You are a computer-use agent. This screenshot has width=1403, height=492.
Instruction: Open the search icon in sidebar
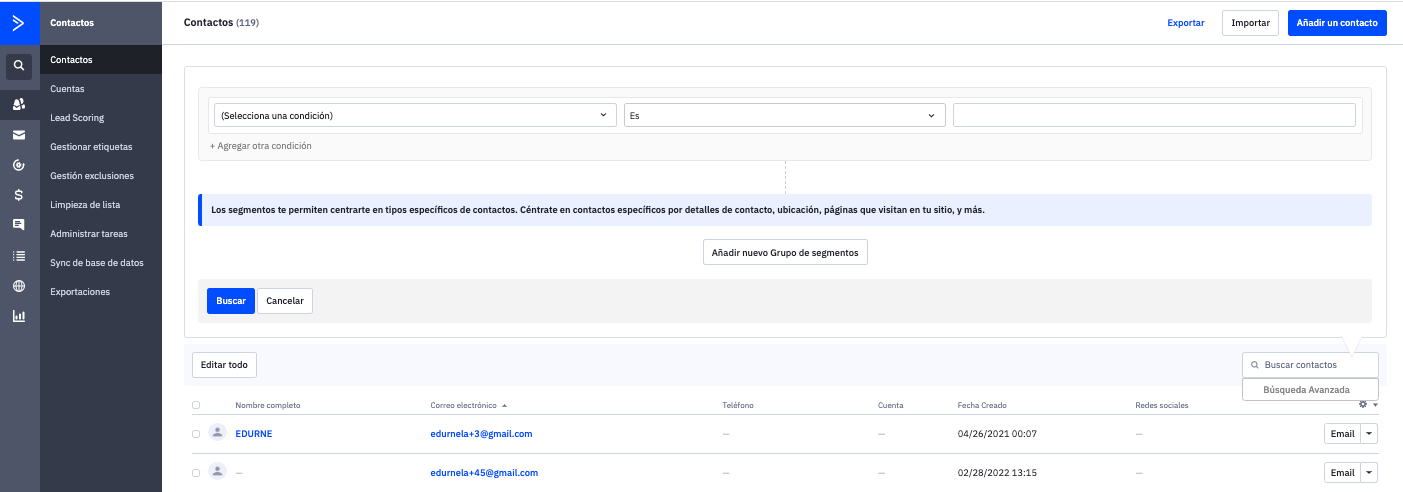click(19, 67)
